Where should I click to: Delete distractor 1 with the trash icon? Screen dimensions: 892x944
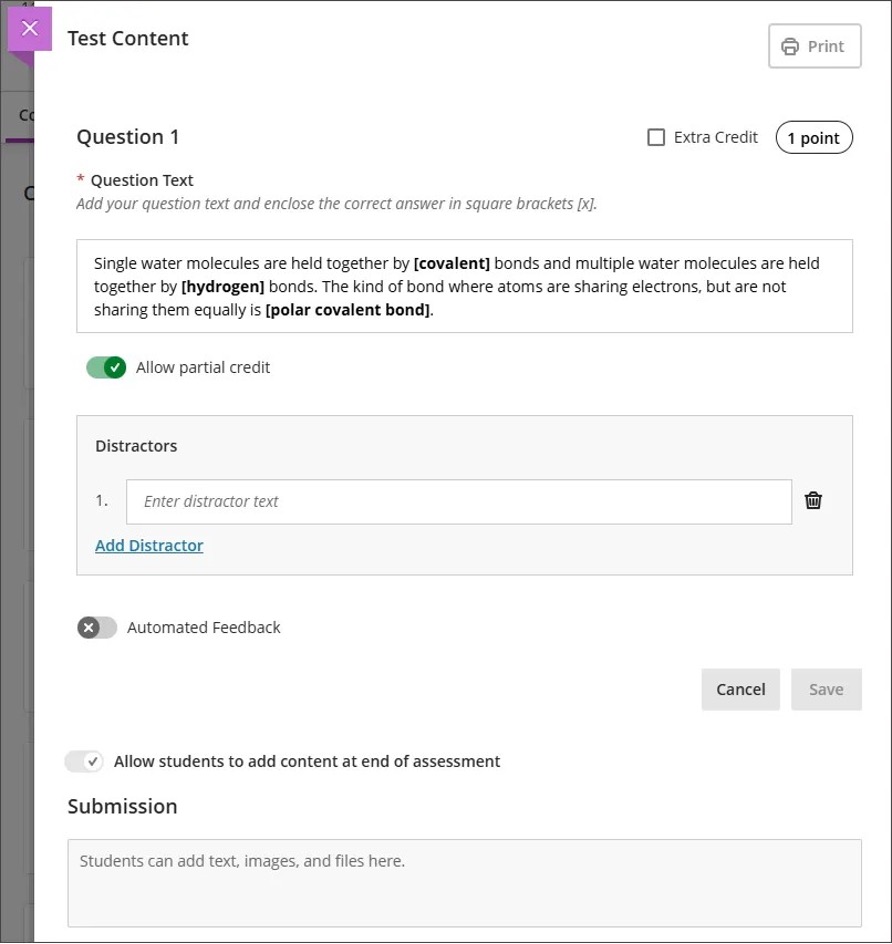[813, 501]
